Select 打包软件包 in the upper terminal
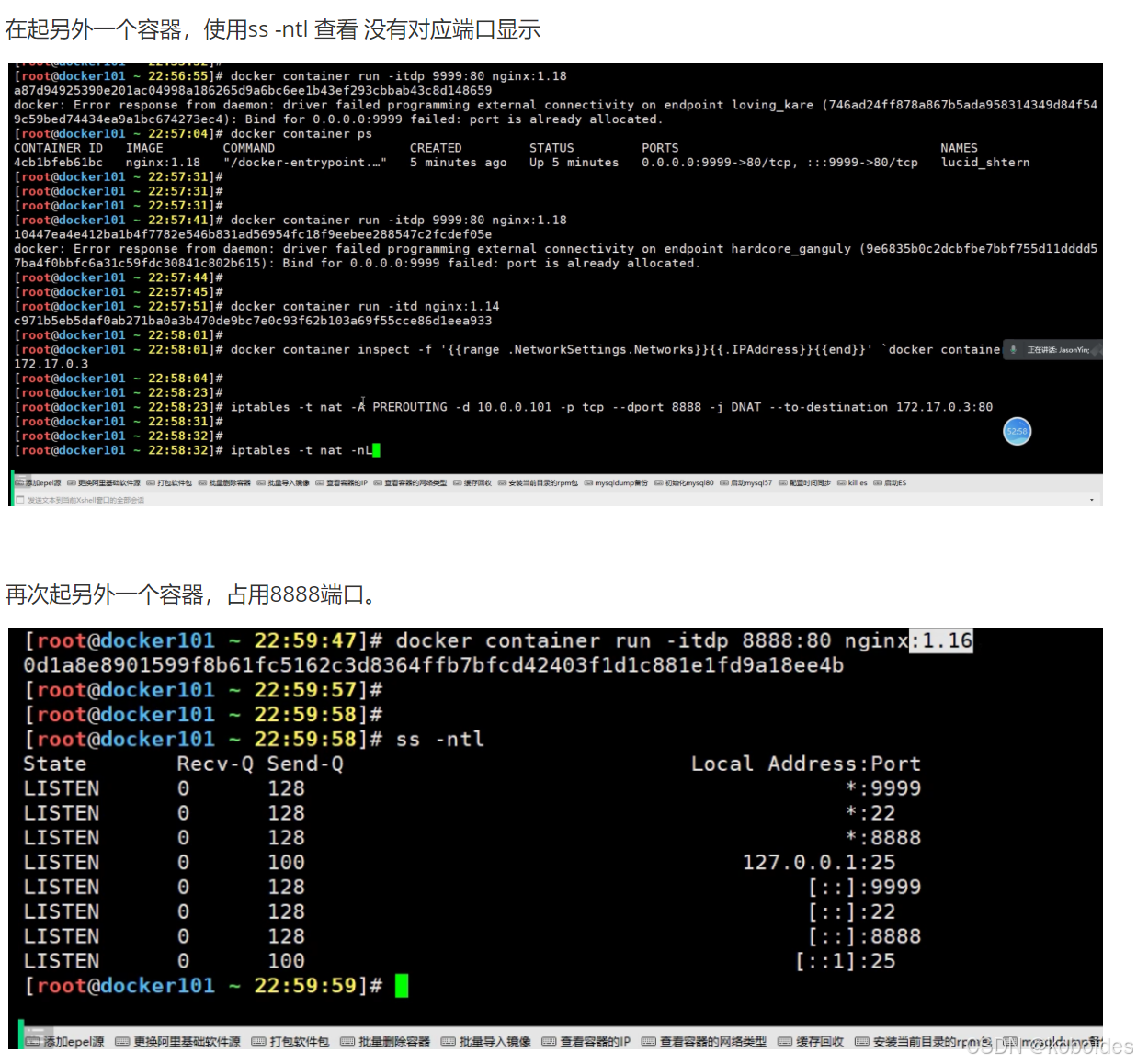This screenshot has height=1064, width=1137. tap(169, 482)
